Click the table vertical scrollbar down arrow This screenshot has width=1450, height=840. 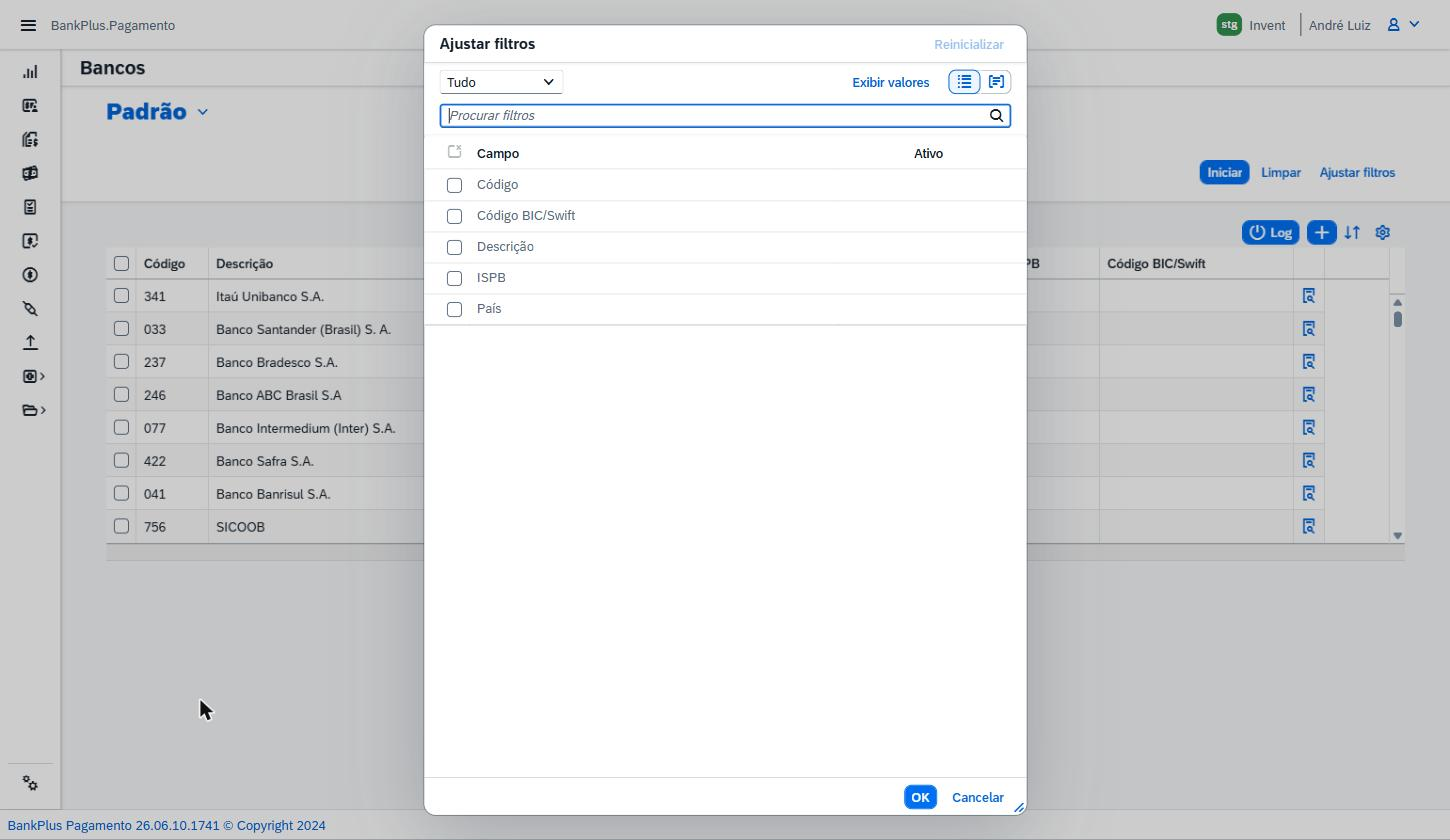tap(1397, 536)
